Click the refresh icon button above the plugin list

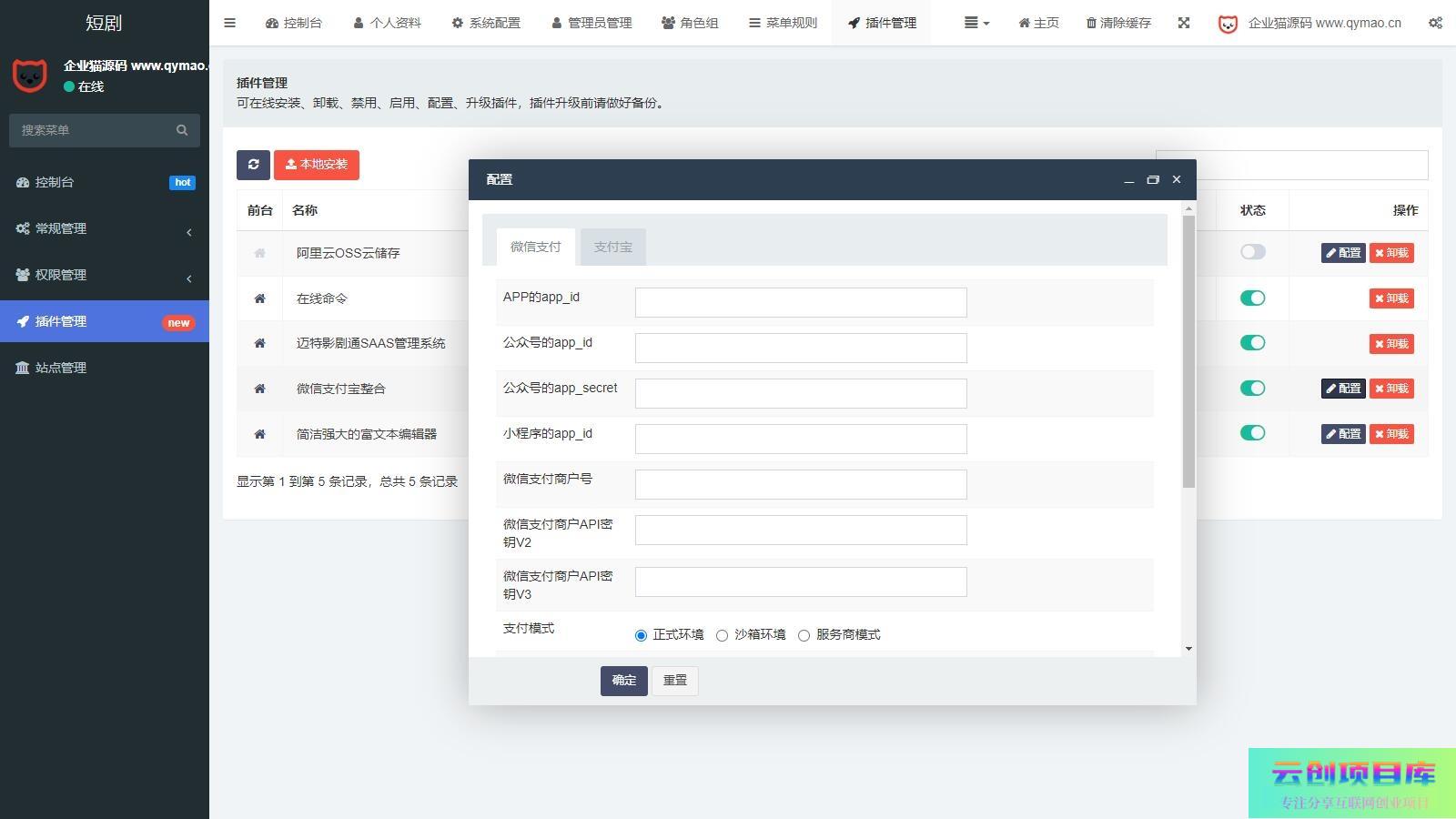(253, 165)
